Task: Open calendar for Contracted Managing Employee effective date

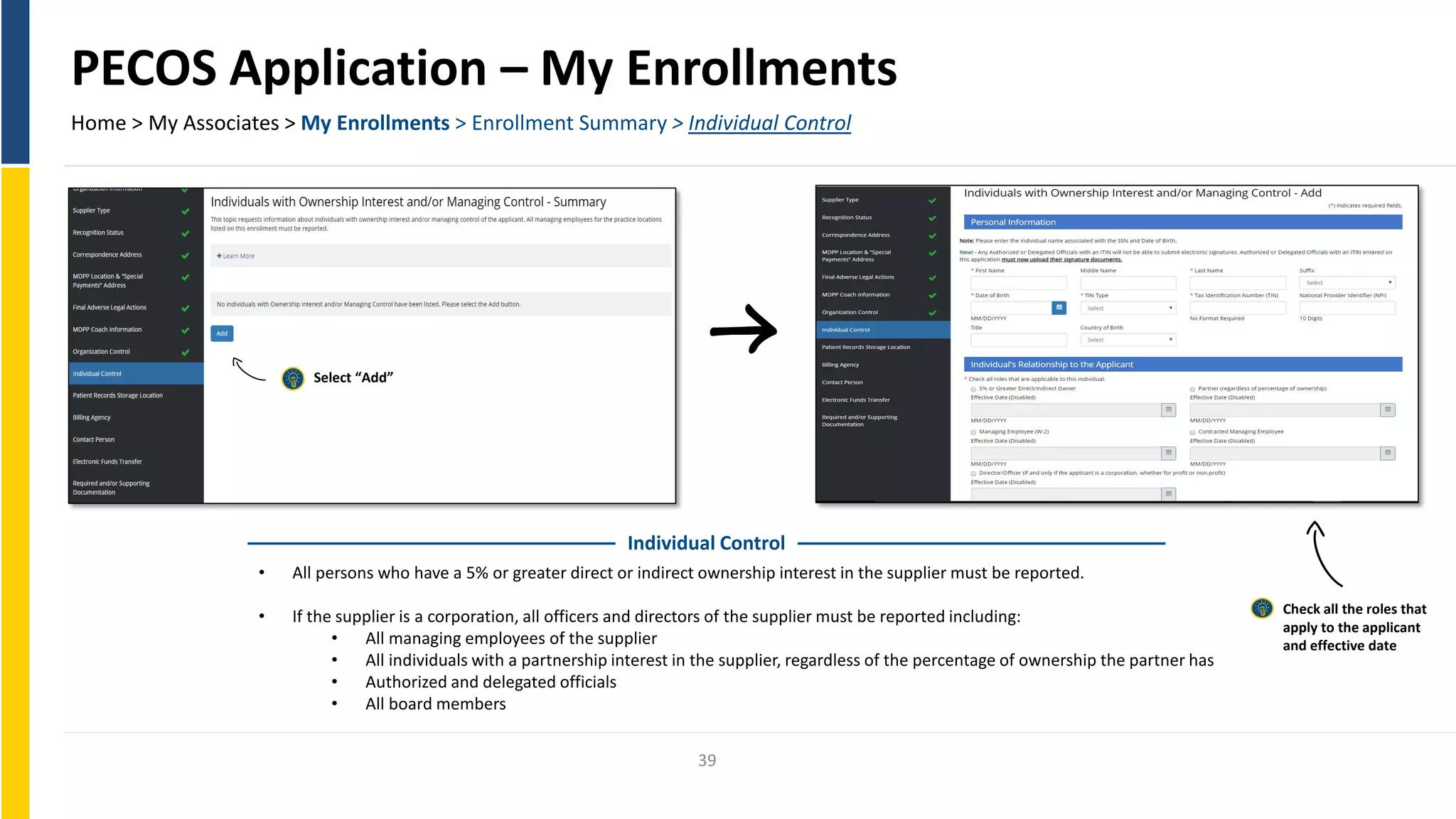Action: [1388, 453]
